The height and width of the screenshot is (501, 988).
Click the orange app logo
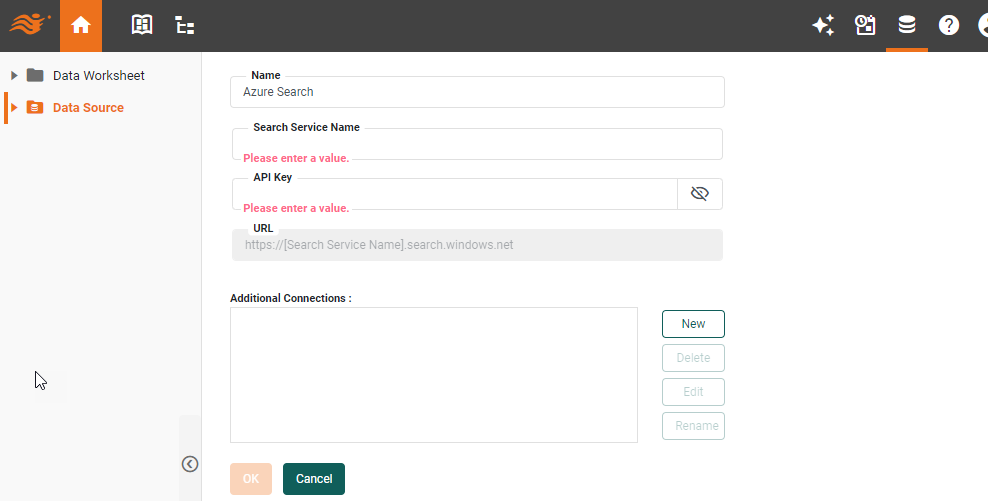(30, 24)
